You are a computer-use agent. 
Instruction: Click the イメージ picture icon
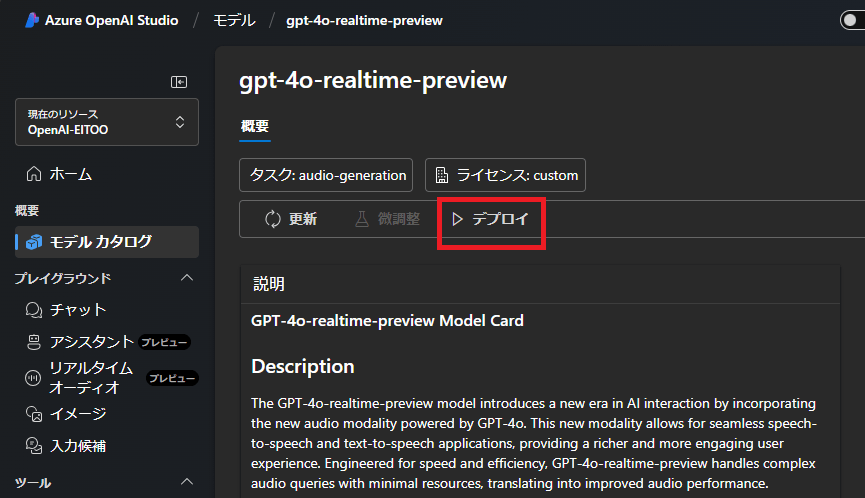pyautogui.click(x=34, y=414)
